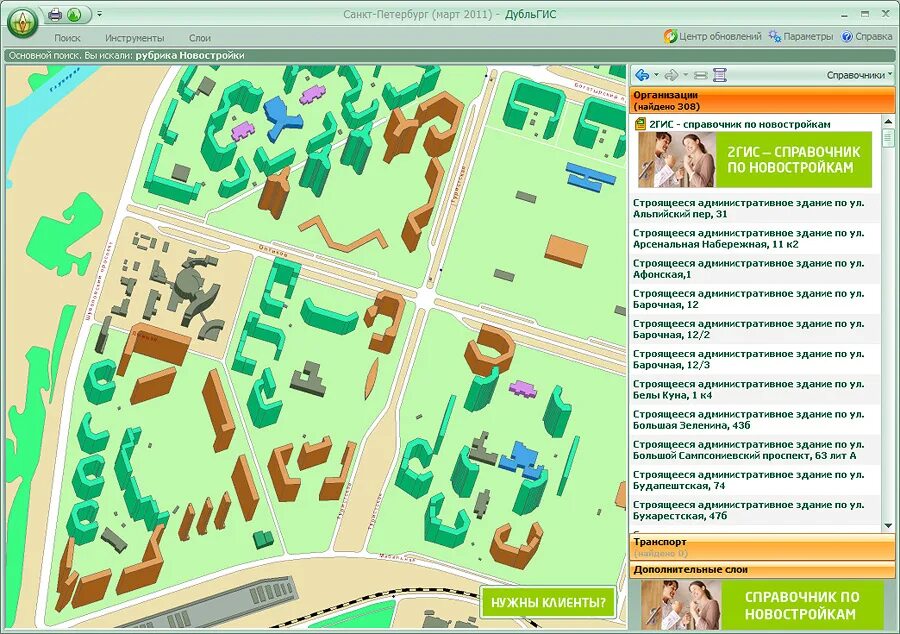
Task: Select result Альпийский пер, 31
Action: pos(755,208)
